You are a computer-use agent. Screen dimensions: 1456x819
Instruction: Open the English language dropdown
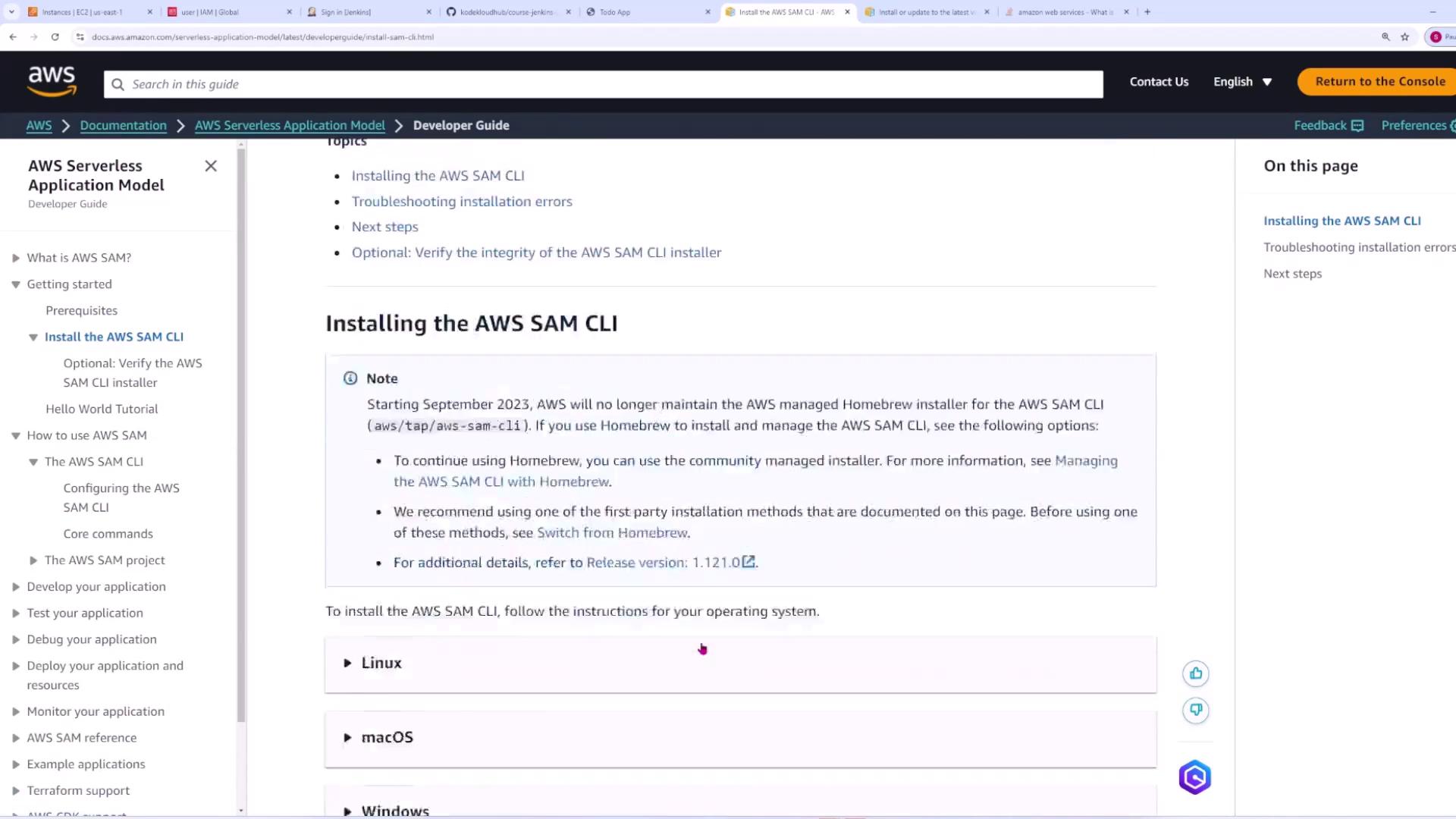1242,82
